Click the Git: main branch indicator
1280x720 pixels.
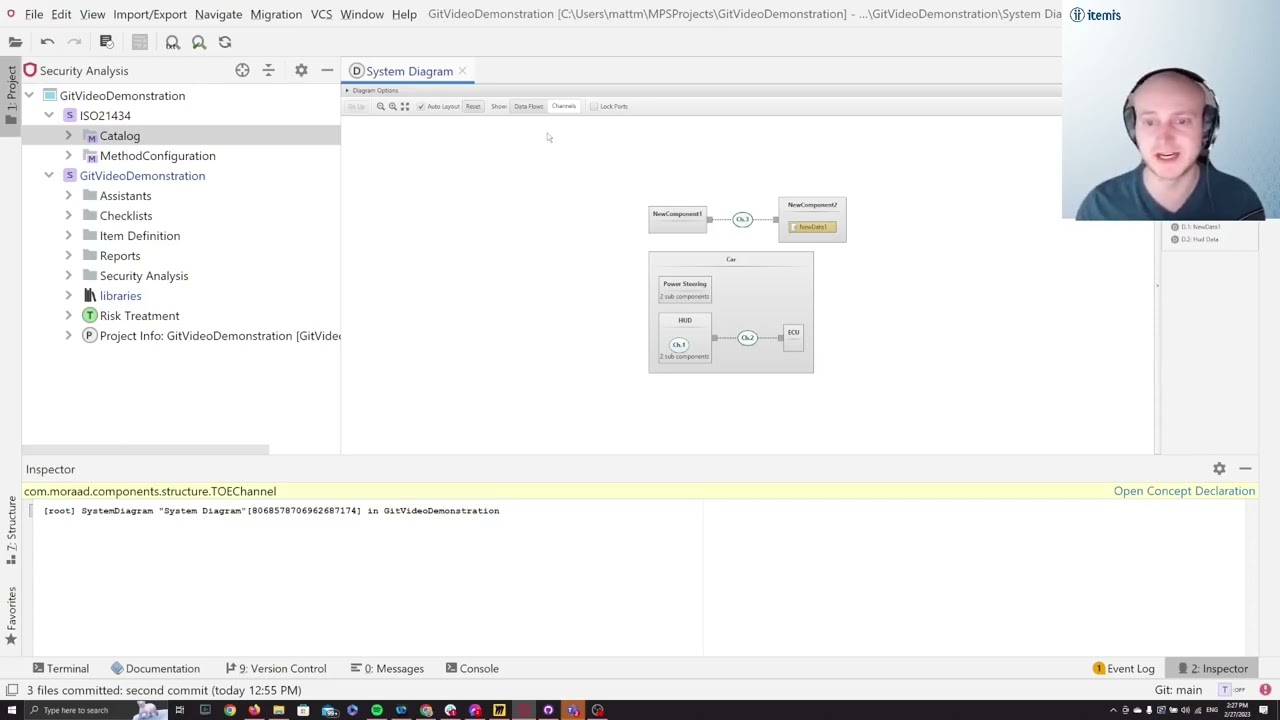click(x=1178, y=690)
